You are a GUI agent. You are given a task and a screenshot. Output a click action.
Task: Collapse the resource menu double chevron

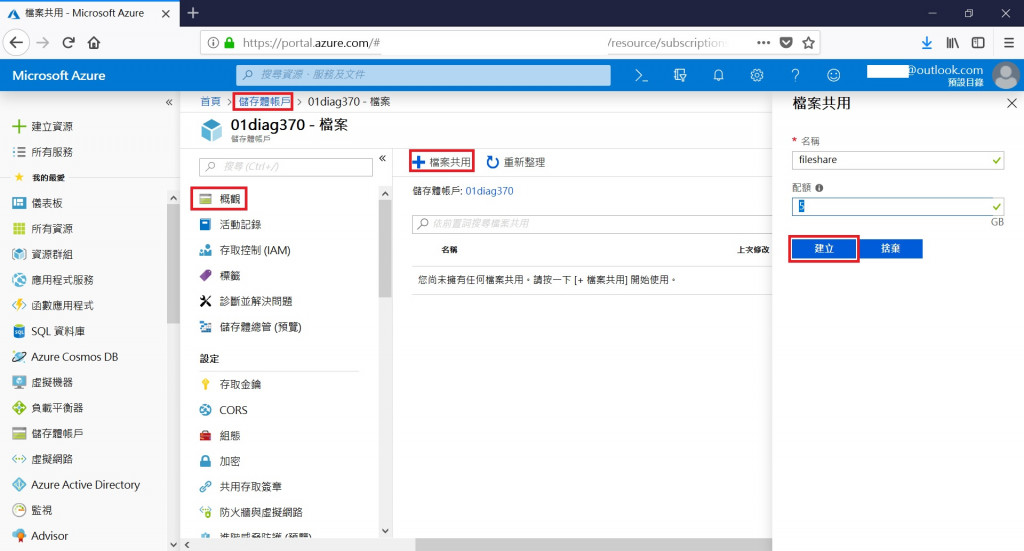pos(382,159)
